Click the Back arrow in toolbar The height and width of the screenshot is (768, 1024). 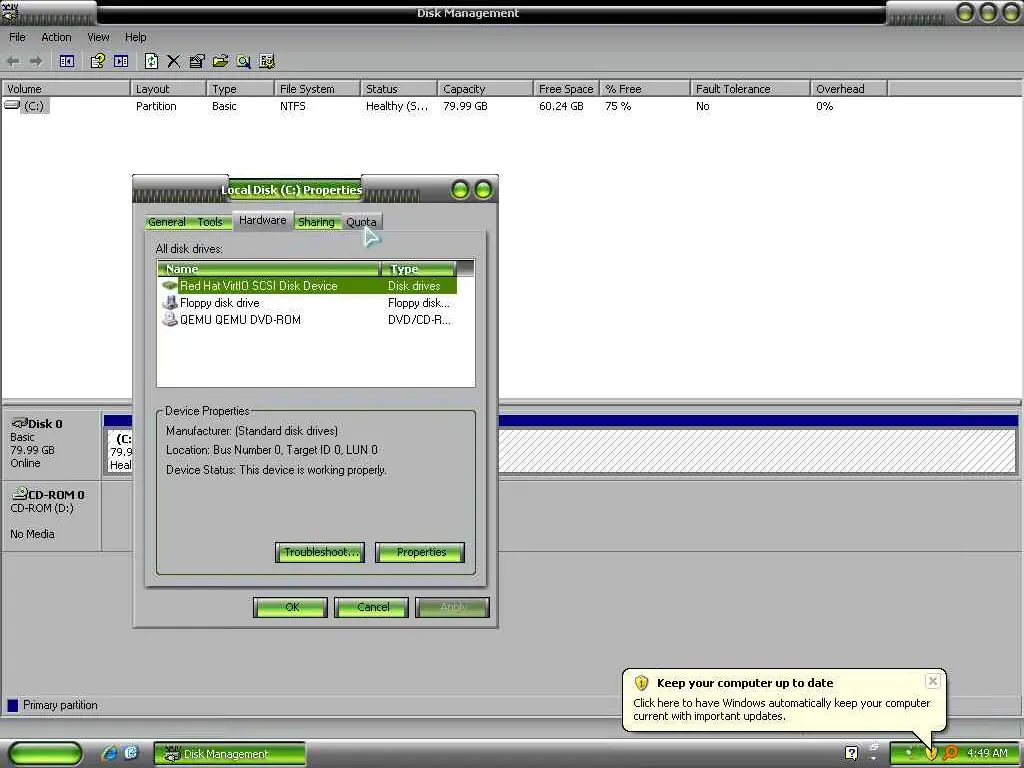13,61
